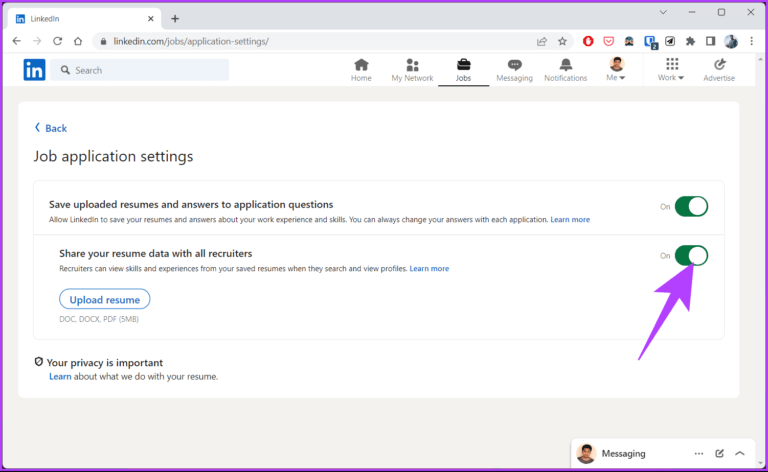
Task: Toggle the browser side panel icon
Action: tap(710, 42)
